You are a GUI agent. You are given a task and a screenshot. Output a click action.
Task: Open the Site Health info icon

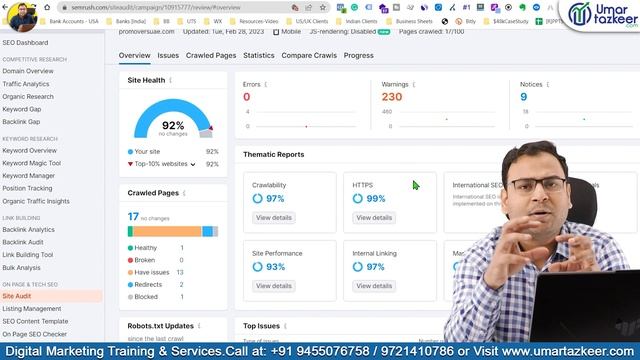[x=171, y=80]
